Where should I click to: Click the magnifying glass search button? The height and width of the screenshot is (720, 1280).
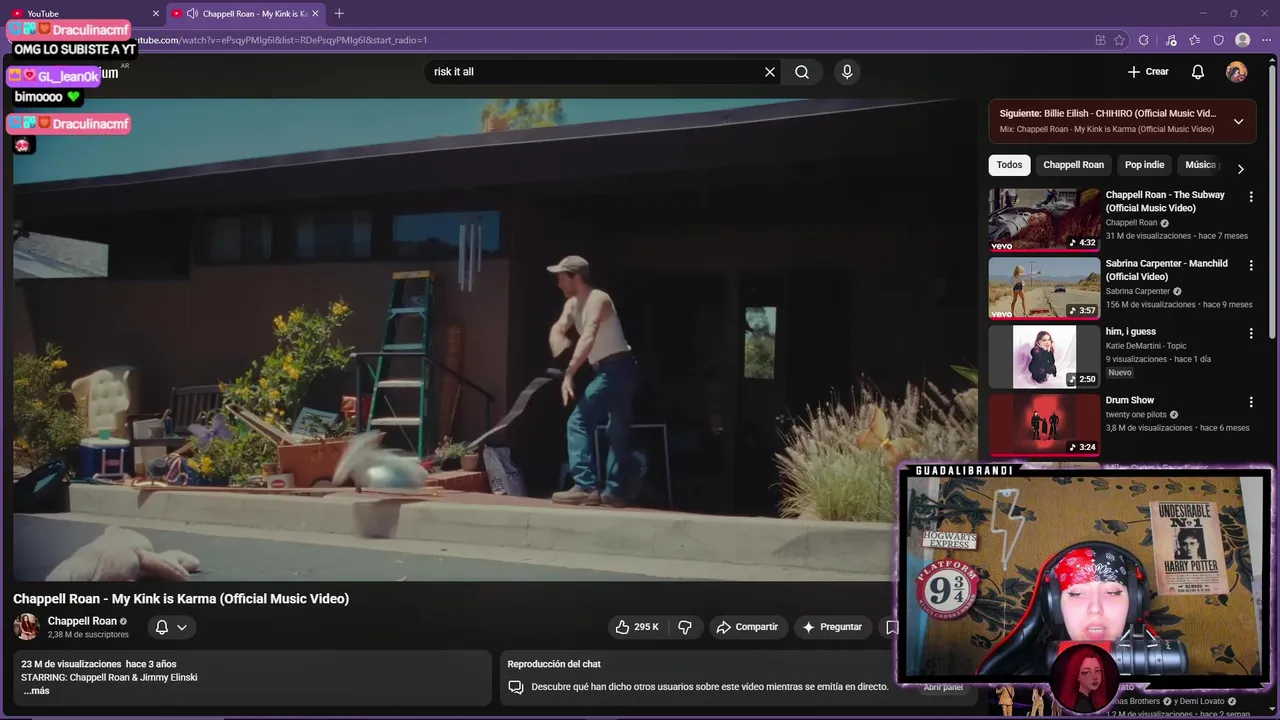point(802,72)
